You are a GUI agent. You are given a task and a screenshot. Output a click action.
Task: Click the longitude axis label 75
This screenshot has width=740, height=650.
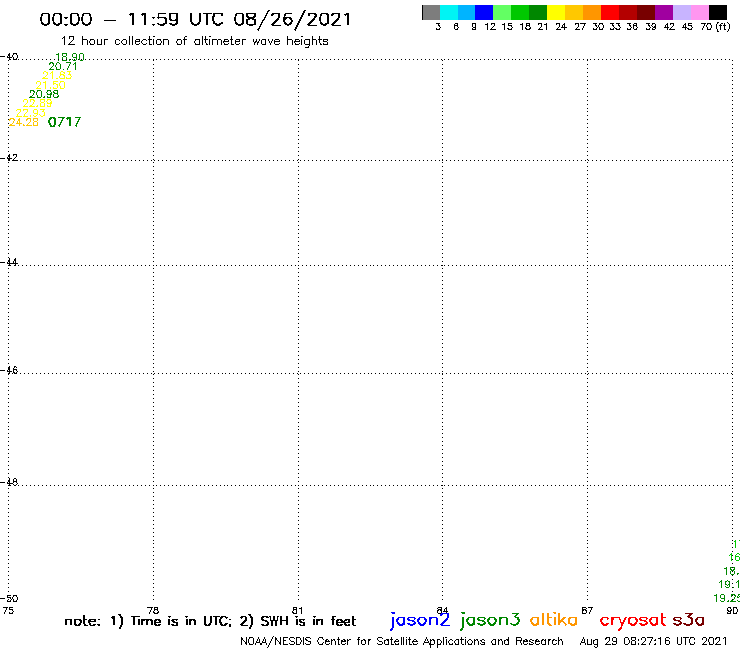click(x=8, y=611)
